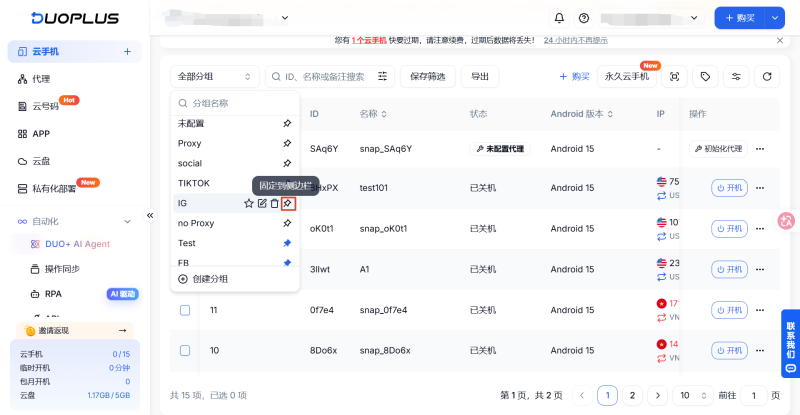Select checkbox for row 10
Image resolution: width=800 pixels, height=415 pixels.
(x=185, y=351)
